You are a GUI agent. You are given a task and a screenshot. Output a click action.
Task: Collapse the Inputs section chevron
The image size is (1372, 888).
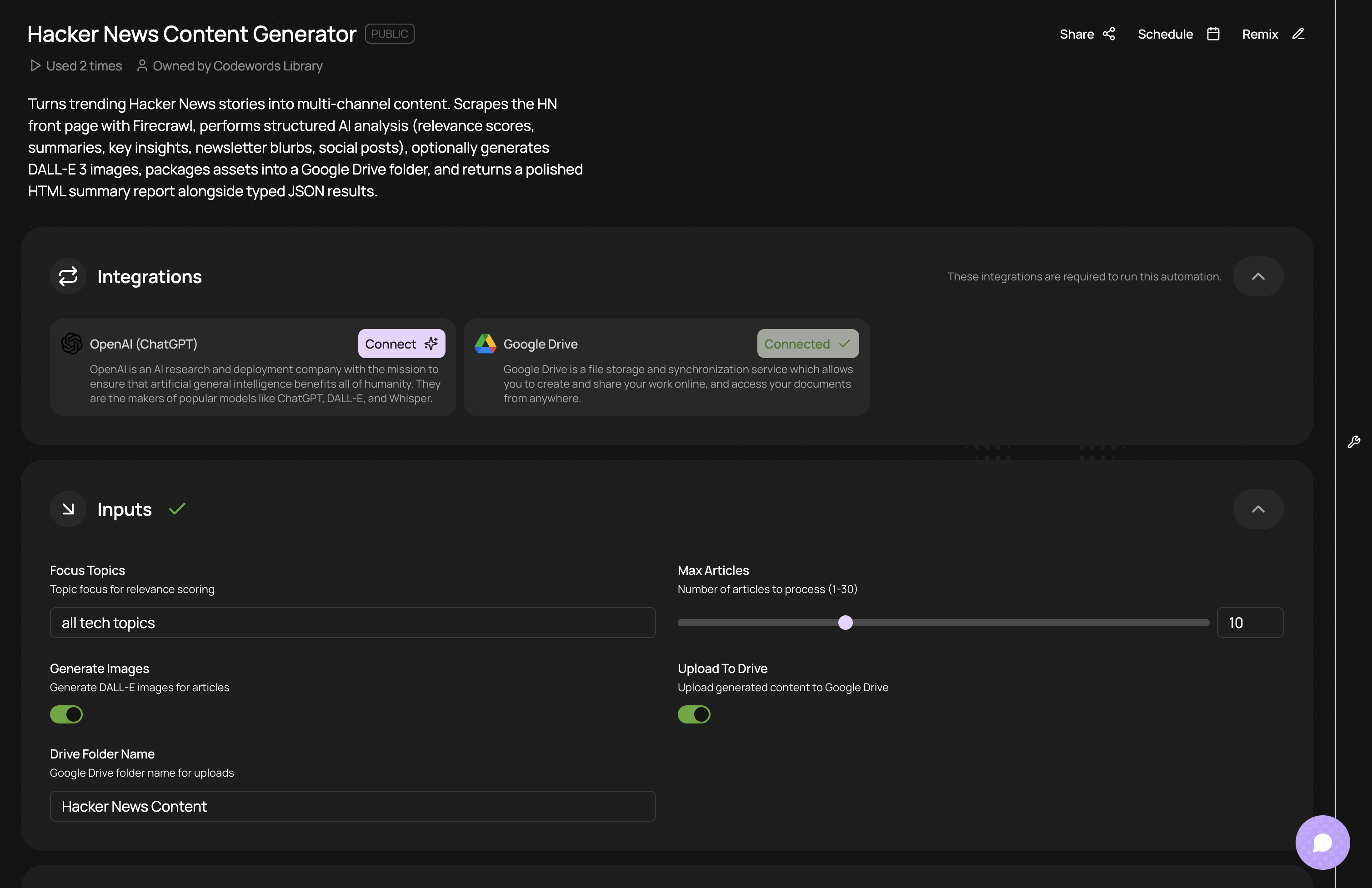1258,509
